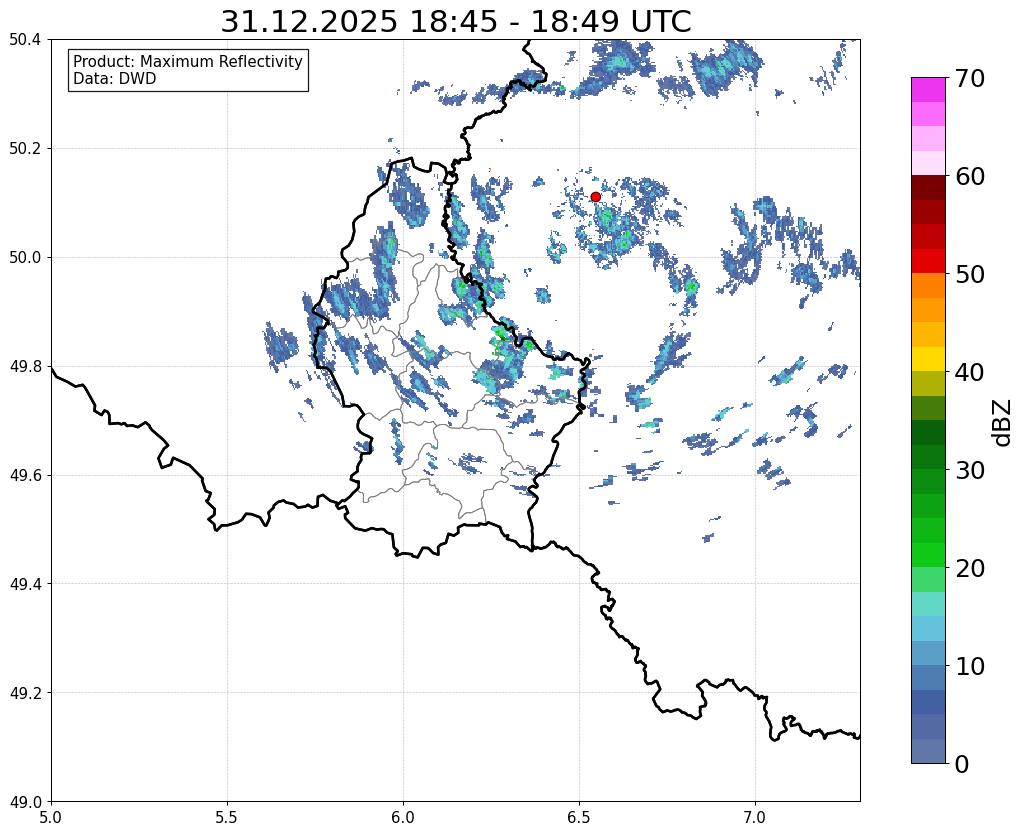Click the 5.5 longitude tick label
1023x834 pixels.
[227, 817]
